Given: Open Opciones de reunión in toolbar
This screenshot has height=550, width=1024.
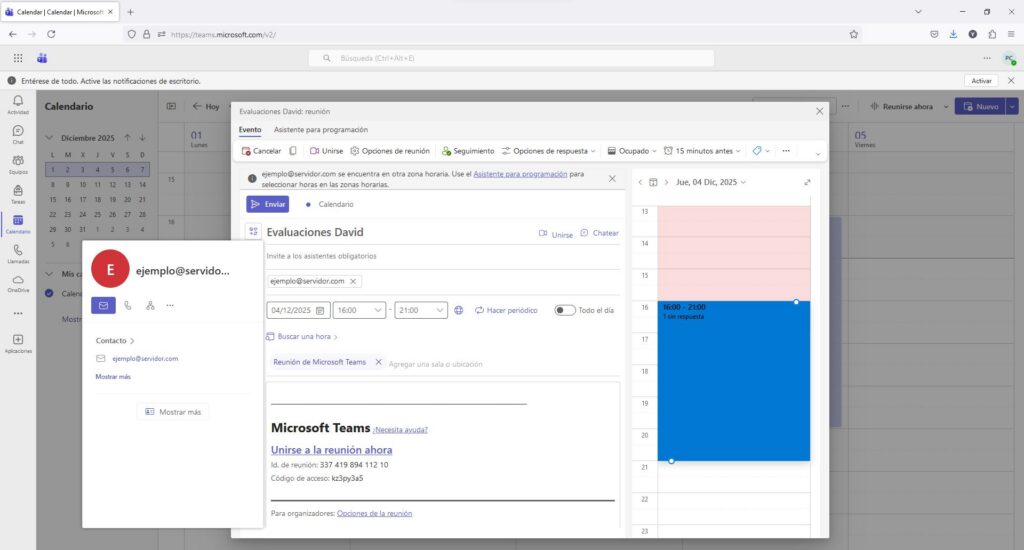Looking at the screenshot, I should (x=390, y=151).
